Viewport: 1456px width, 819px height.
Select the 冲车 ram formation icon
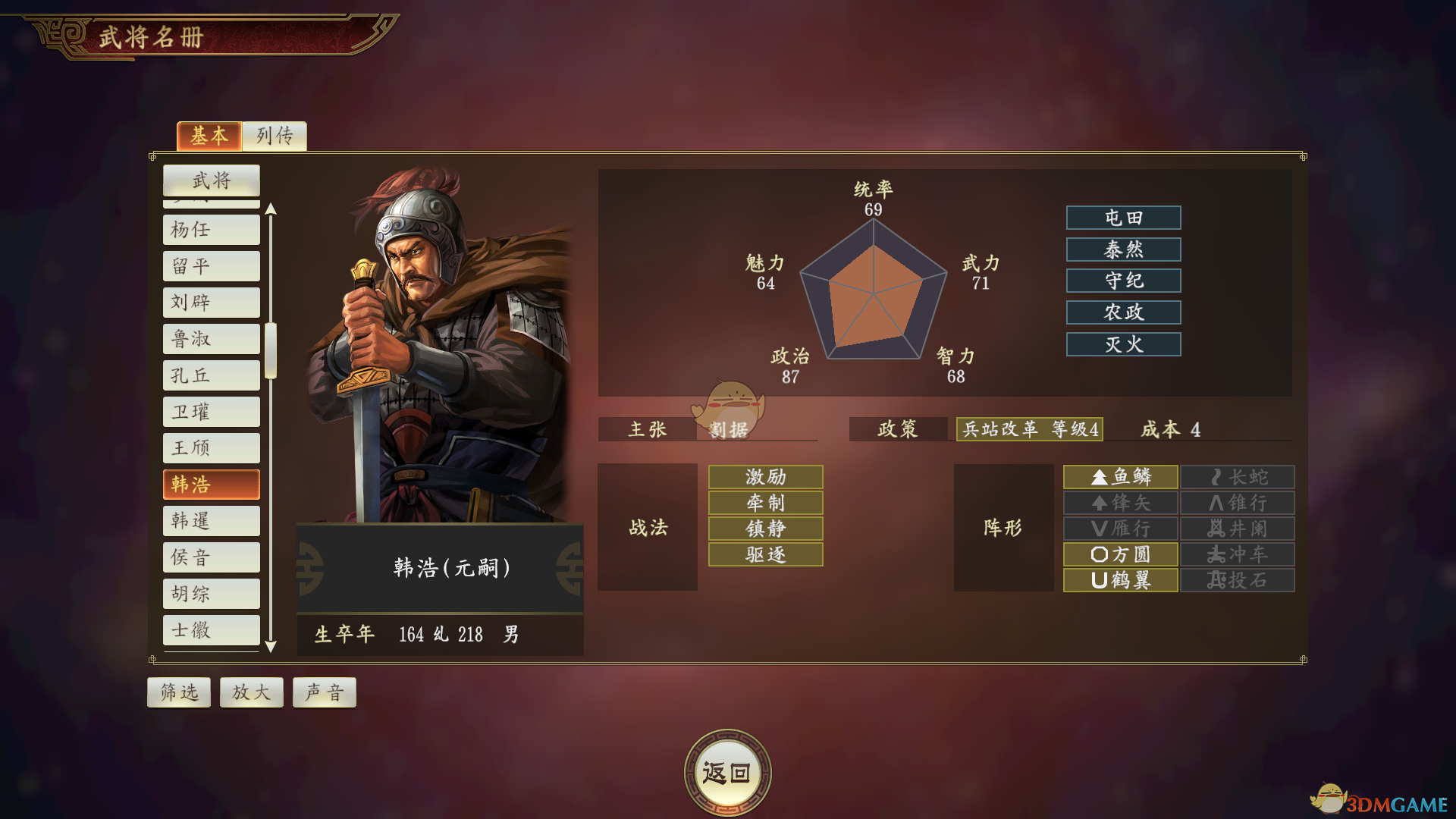1237,554
